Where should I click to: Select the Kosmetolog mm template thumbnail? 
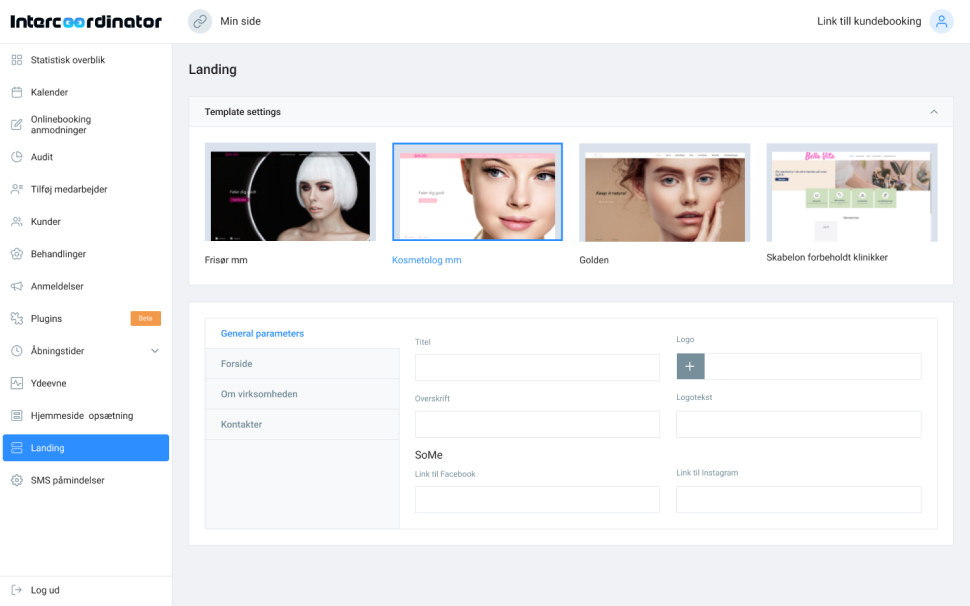coord(477,192)
